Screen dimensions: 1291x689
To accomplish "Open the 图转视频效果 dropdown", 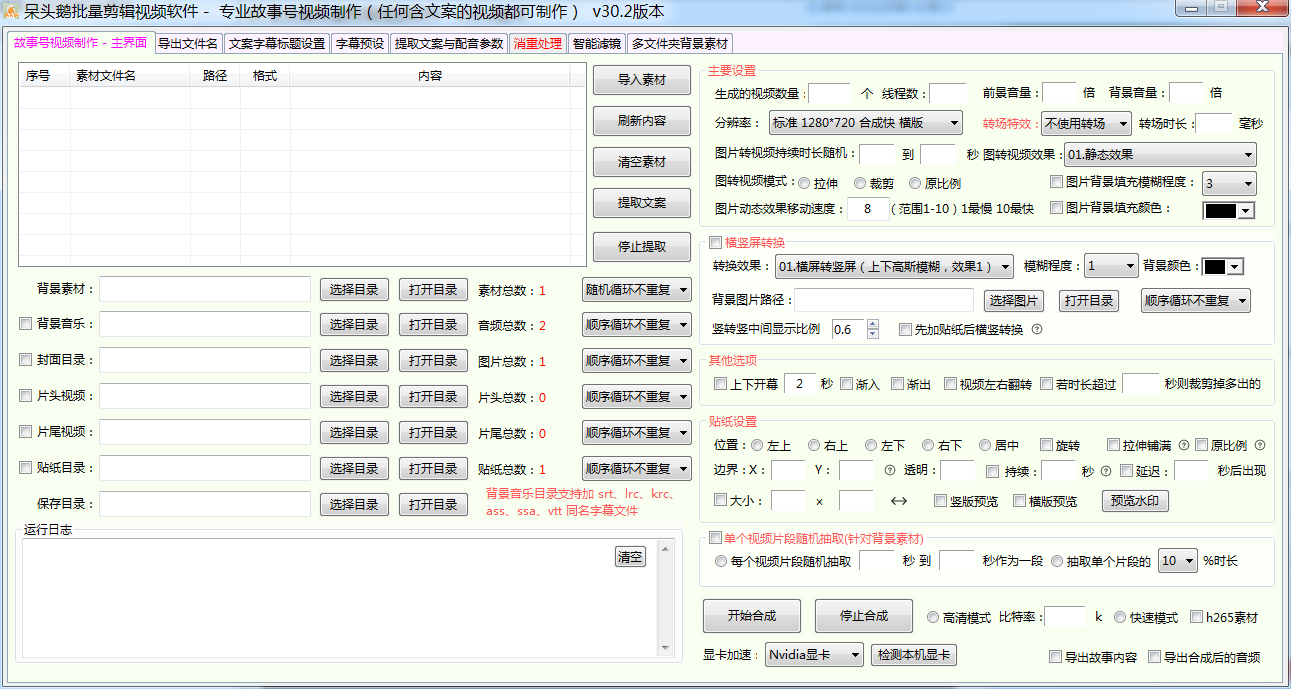I will click(x=1160, y=155).
